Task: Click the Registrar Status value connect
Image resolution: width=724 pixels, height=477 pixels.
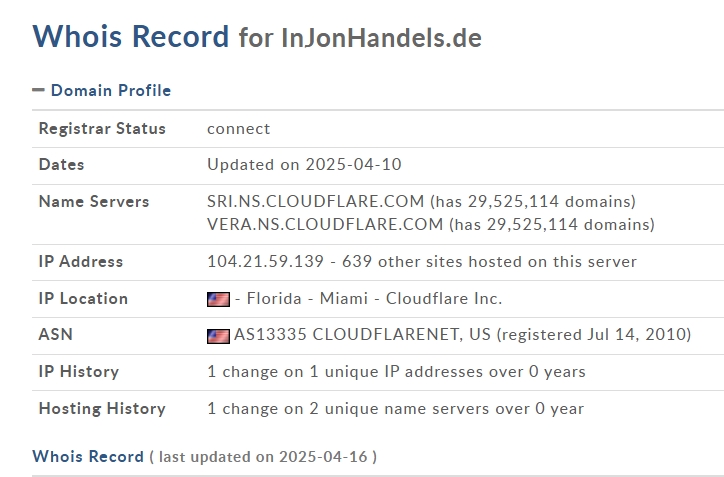Action: click(x=239, y=128)
